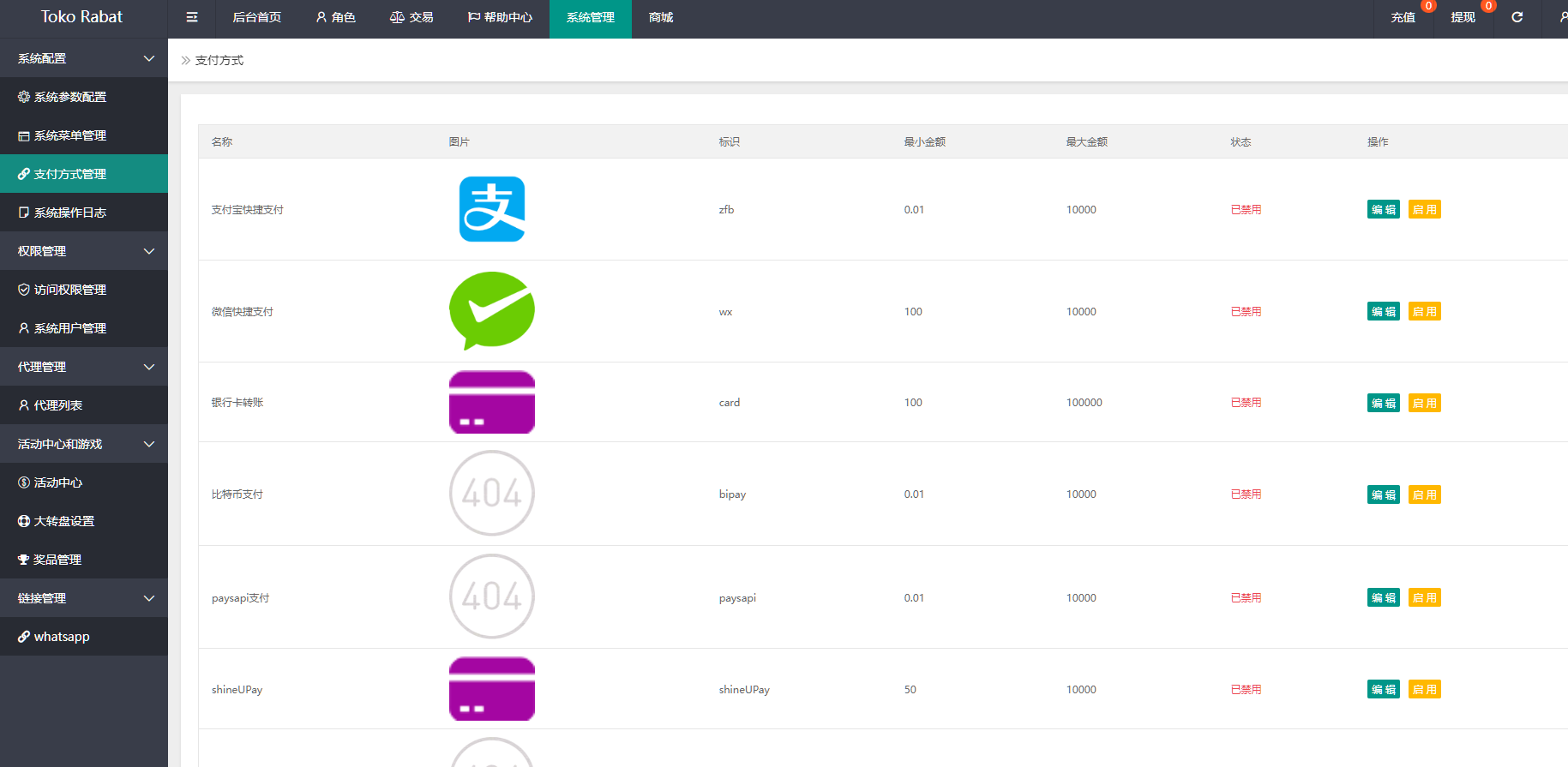Image resolution: width=1568 pixels, height=767 pixels.
Task: Open 访问权限管理 shield item
Action: click(69, 290)
